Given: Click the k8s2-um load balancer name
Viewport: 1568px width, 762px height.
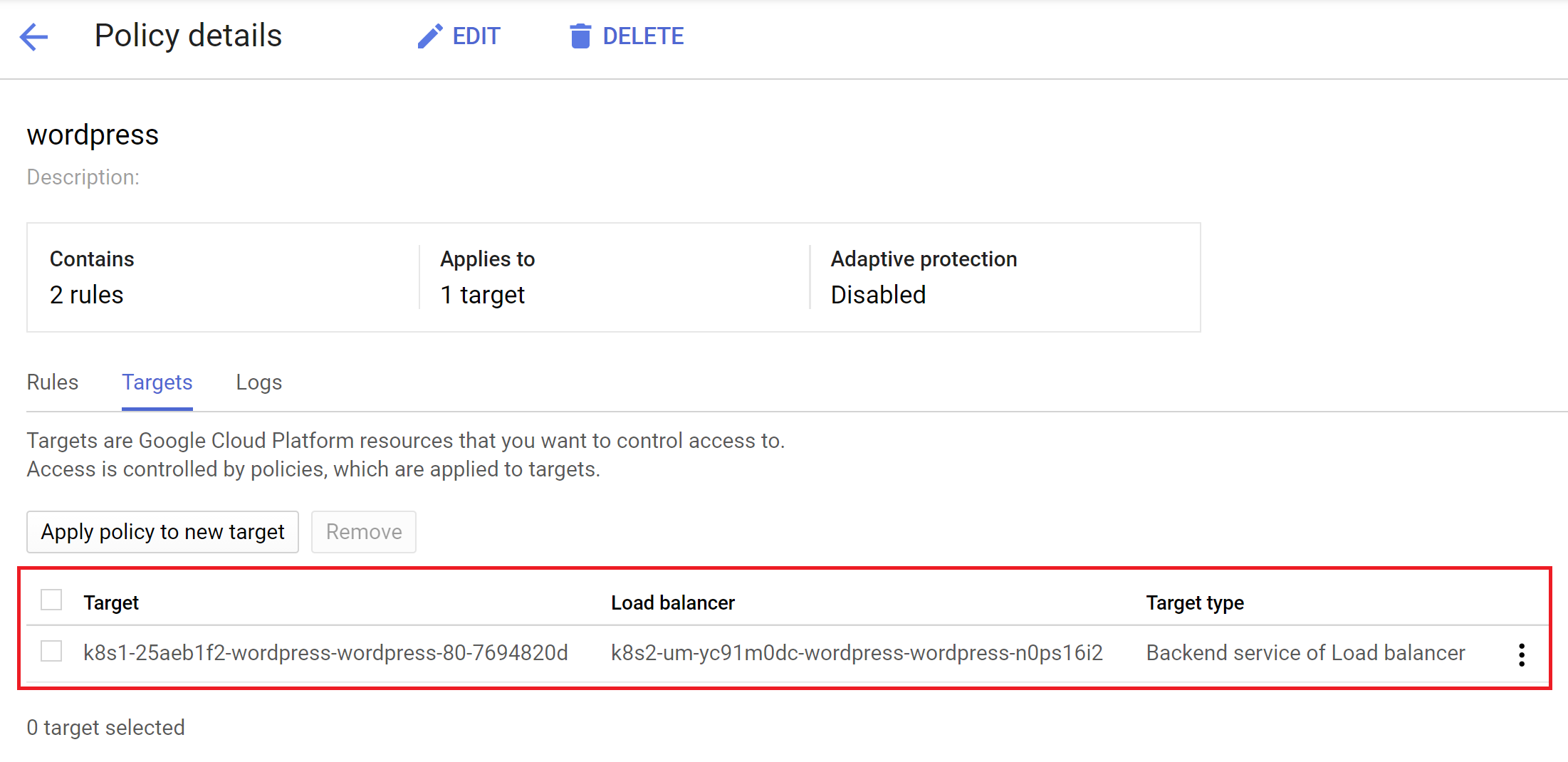Looking at the screenshot, I should coord(857,653).
